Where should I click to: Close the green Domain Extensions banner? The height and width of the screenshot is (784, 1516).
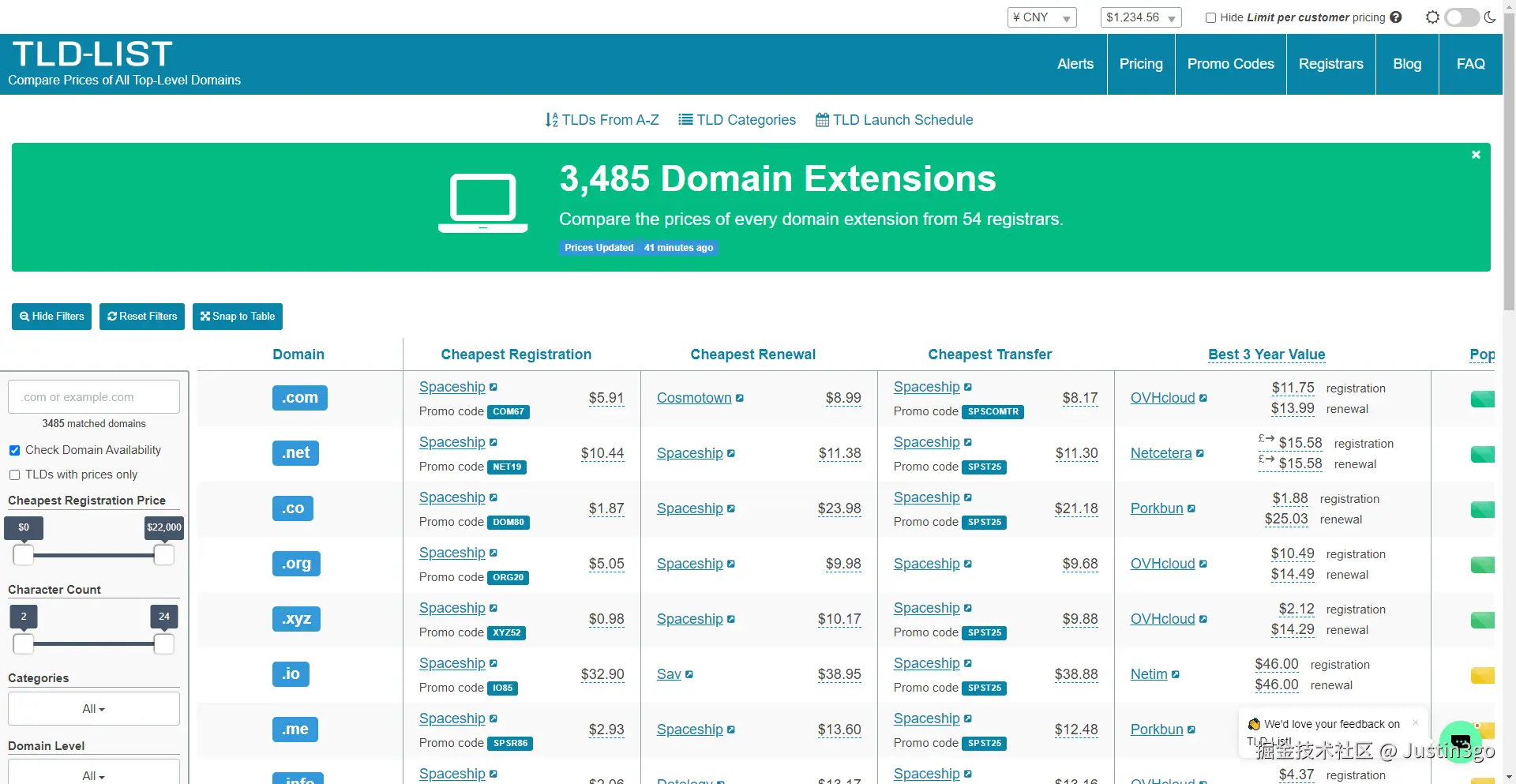click(1476, 155)
